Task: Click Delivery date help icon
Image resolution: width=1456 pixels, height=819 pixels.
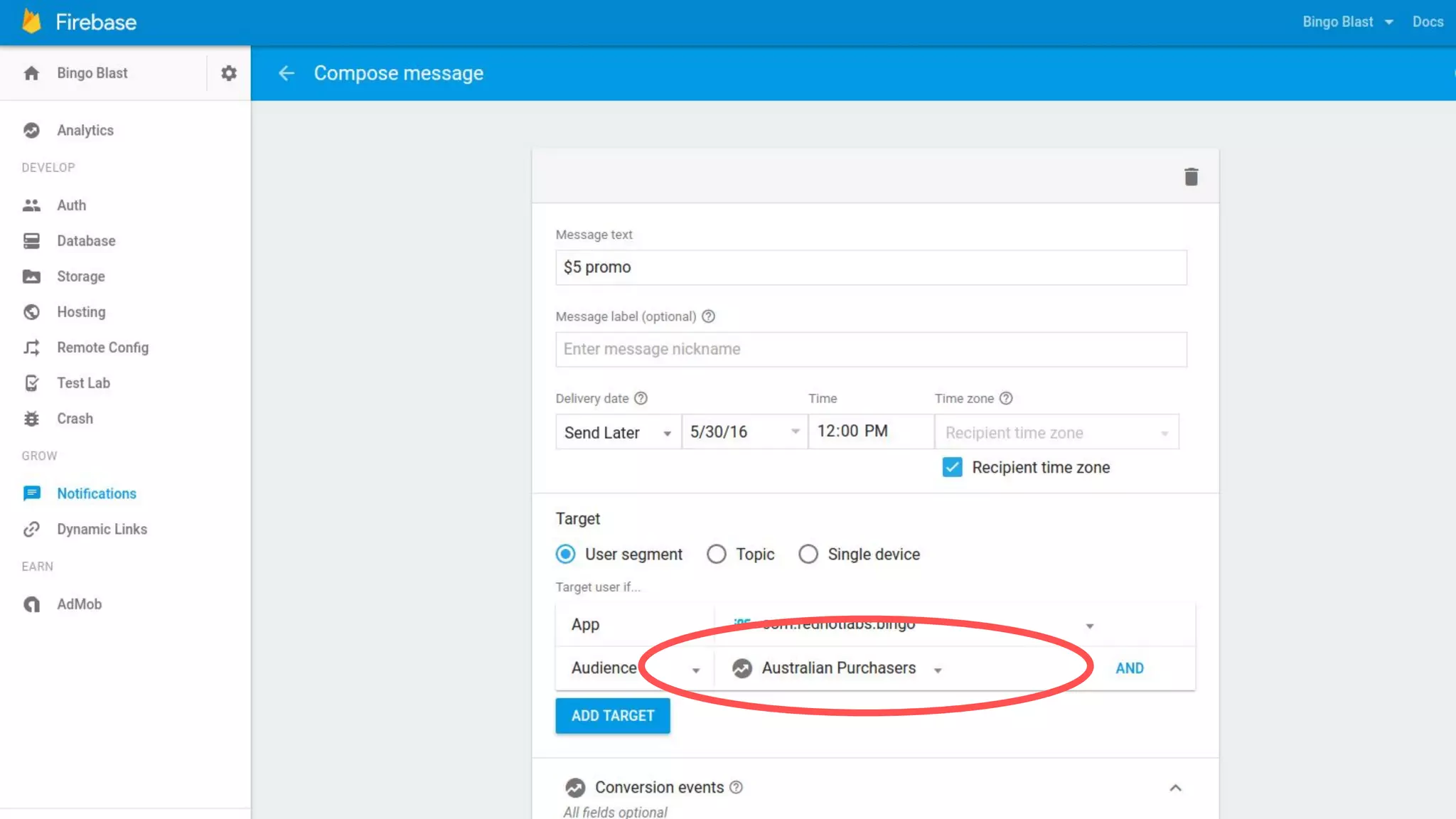Action: click(641, 398)
